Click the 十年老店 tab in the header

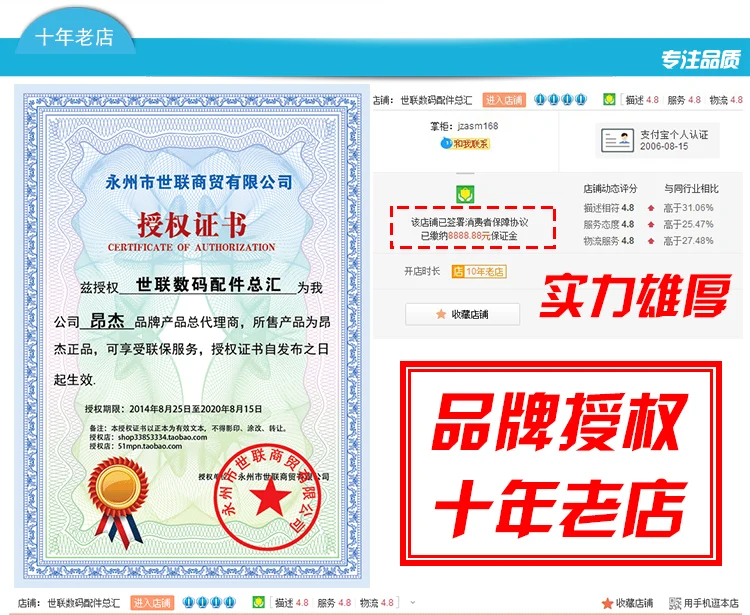point(74,37)
